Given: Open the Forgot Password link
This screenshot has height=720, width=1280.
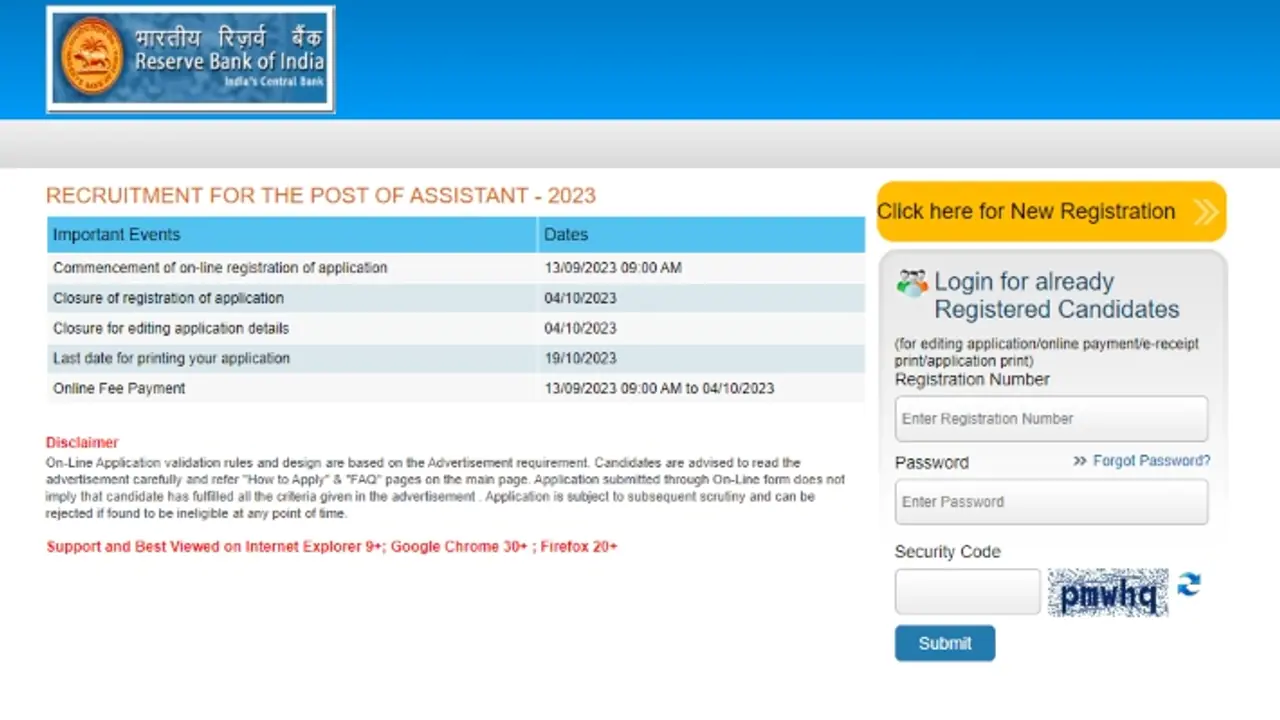Looking at the screenshot, I should point(1151,461).
